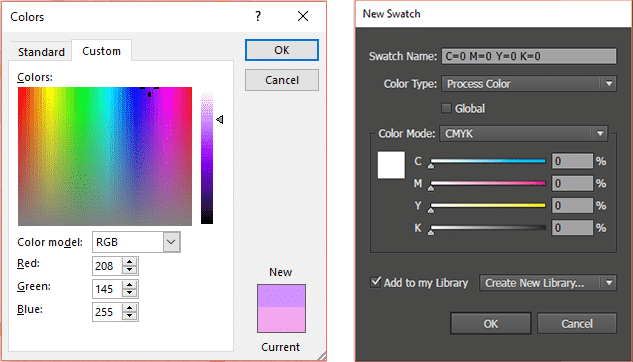Switch to the Standard tab

[x=41, y=52]
